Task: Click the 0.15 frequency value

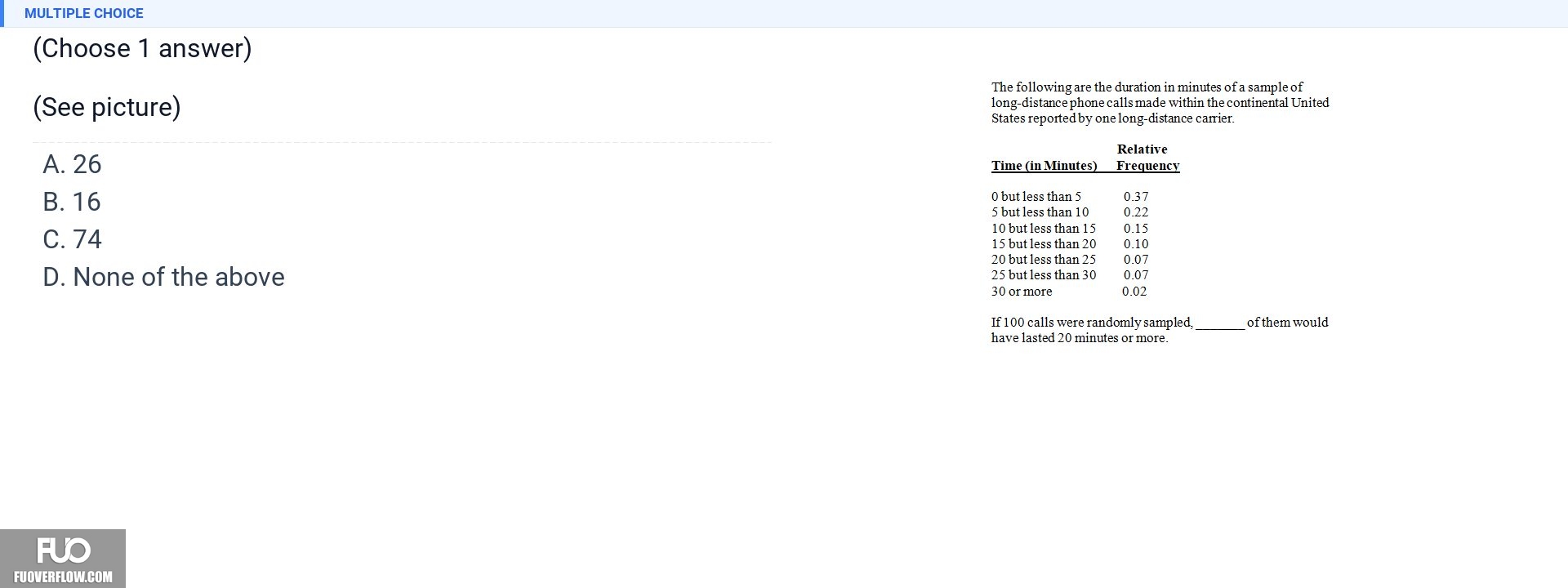Action: click(1136, 228)
